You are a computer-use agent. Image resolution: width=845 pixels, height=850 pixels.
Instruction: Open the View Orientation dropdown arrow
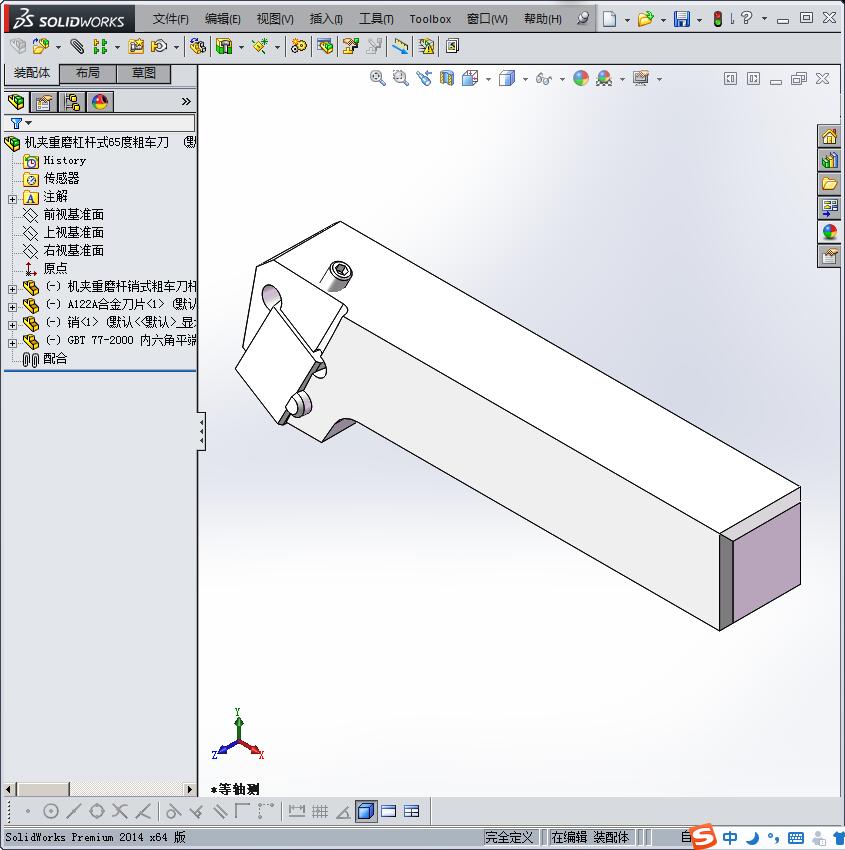click(488, 80)
